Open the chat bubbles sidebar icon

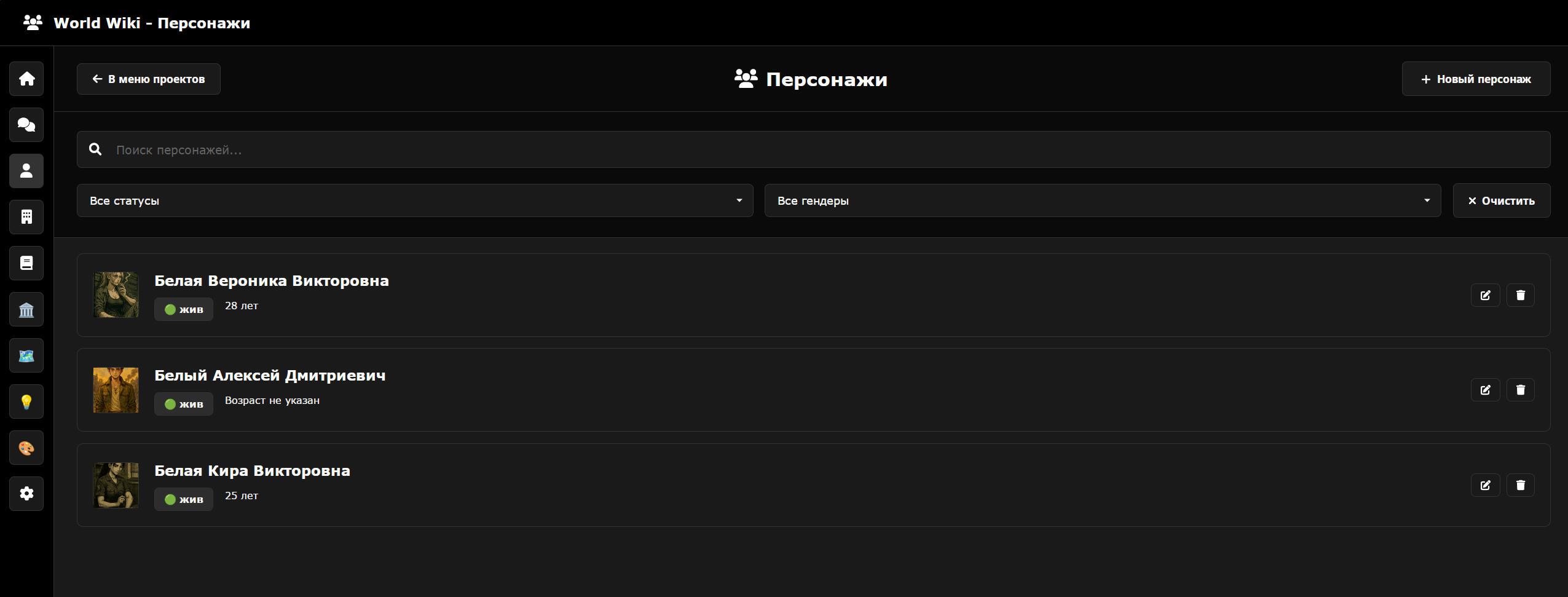pos(26,125)
